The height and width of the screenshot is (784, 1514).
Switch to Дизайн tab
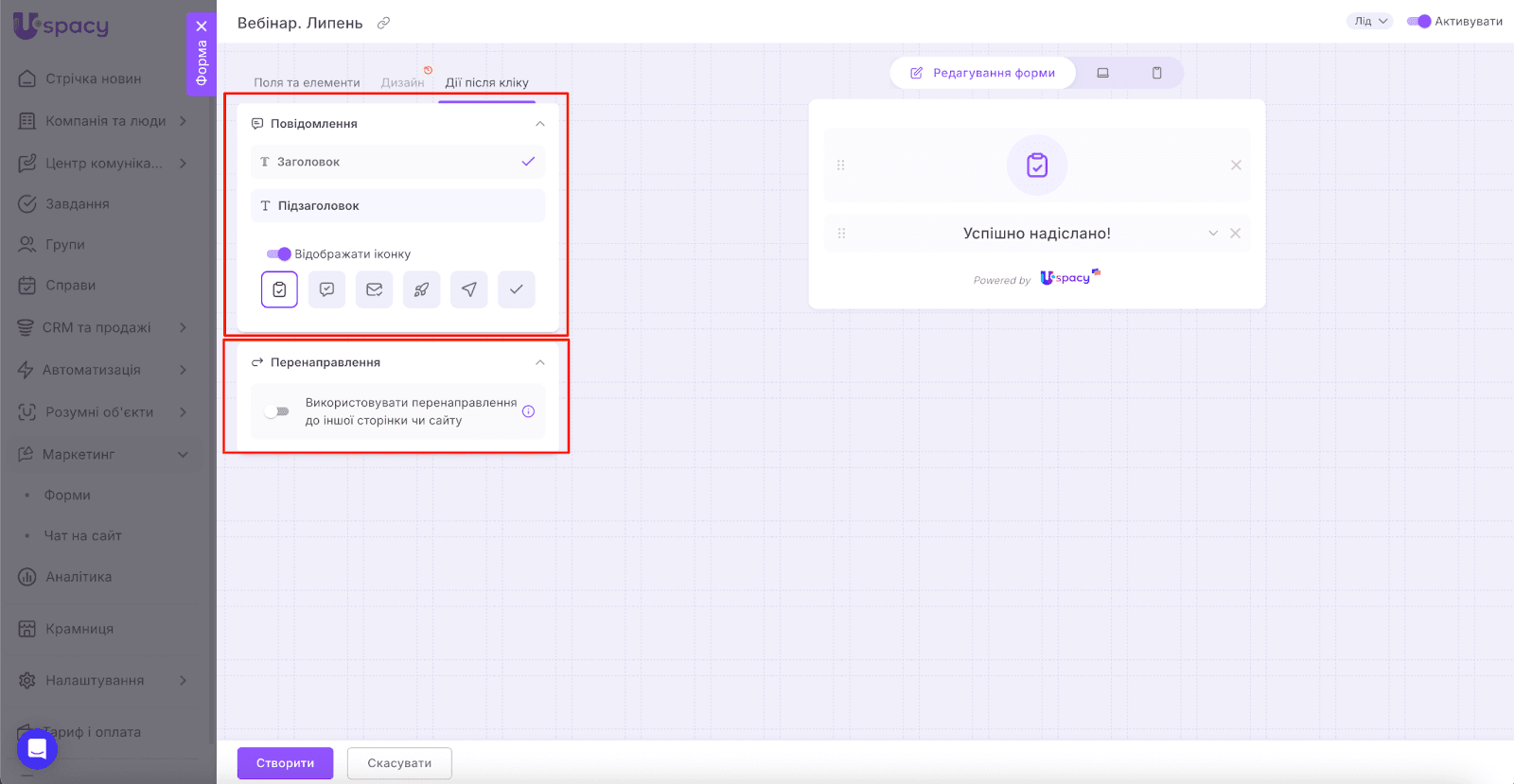click(x=402, y=82)
